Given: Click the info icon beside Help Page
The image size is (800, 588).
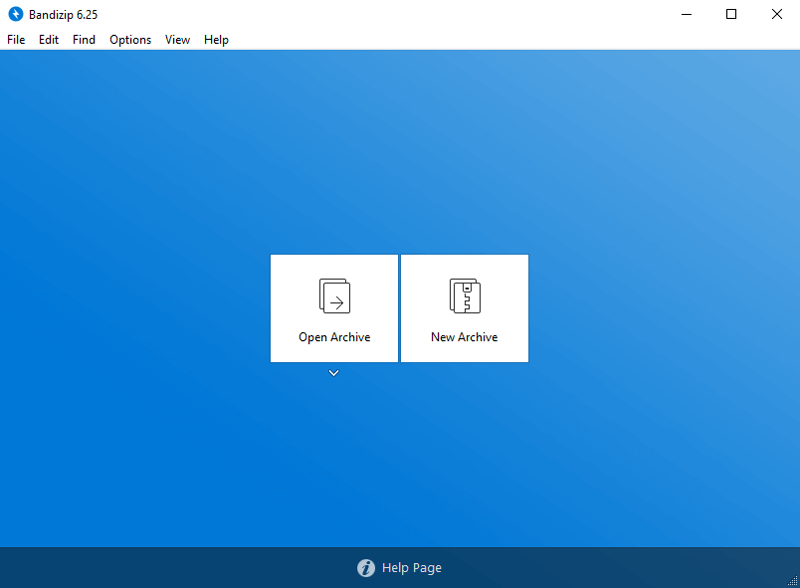Looking at the screenshot, I should pos(366,568).
